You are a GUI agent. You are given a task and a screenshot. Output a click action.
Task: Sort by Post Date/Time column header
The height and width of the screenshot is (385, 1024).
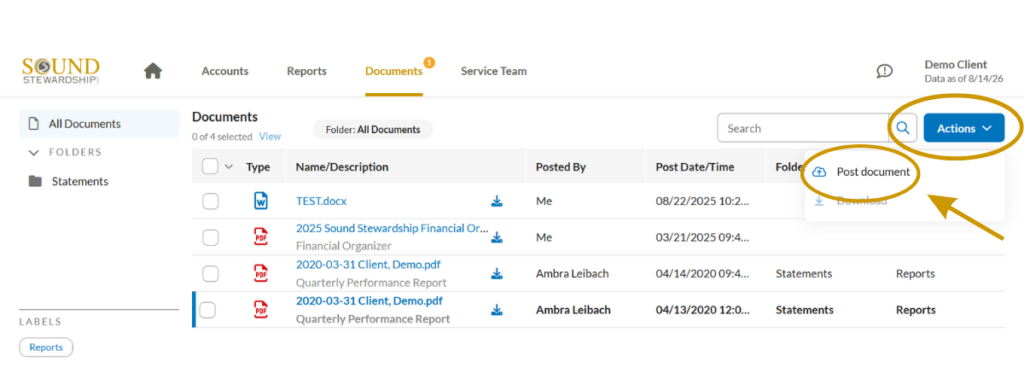pos(695,167)
